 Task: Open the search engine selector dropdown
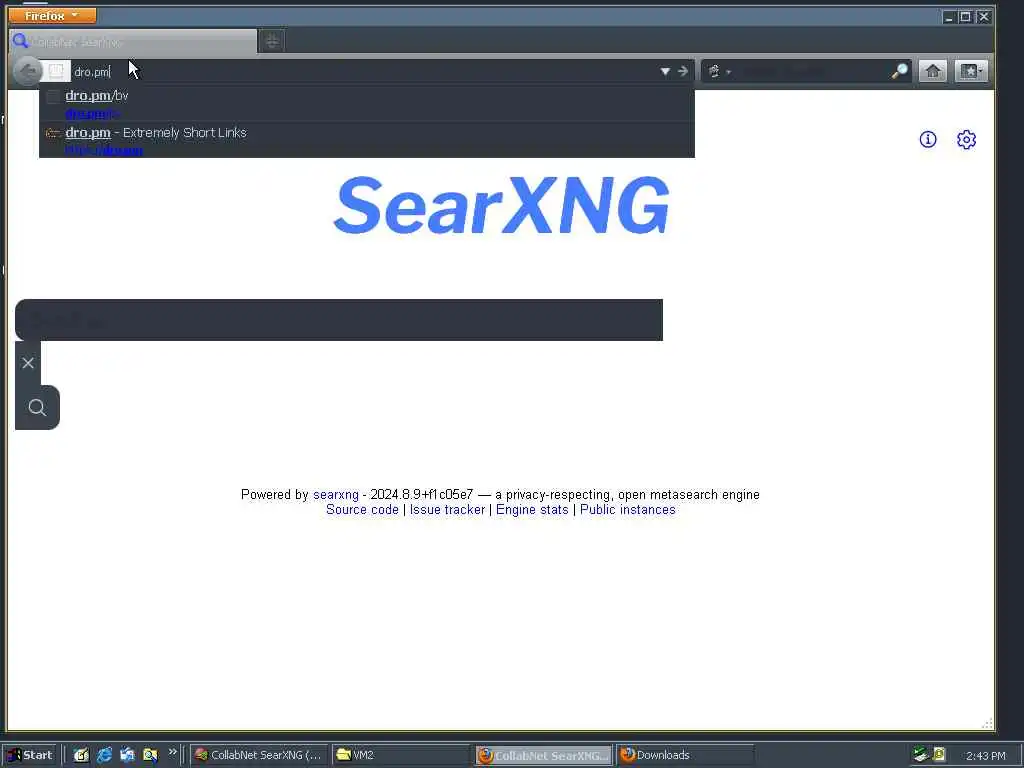tap(719, 71)
